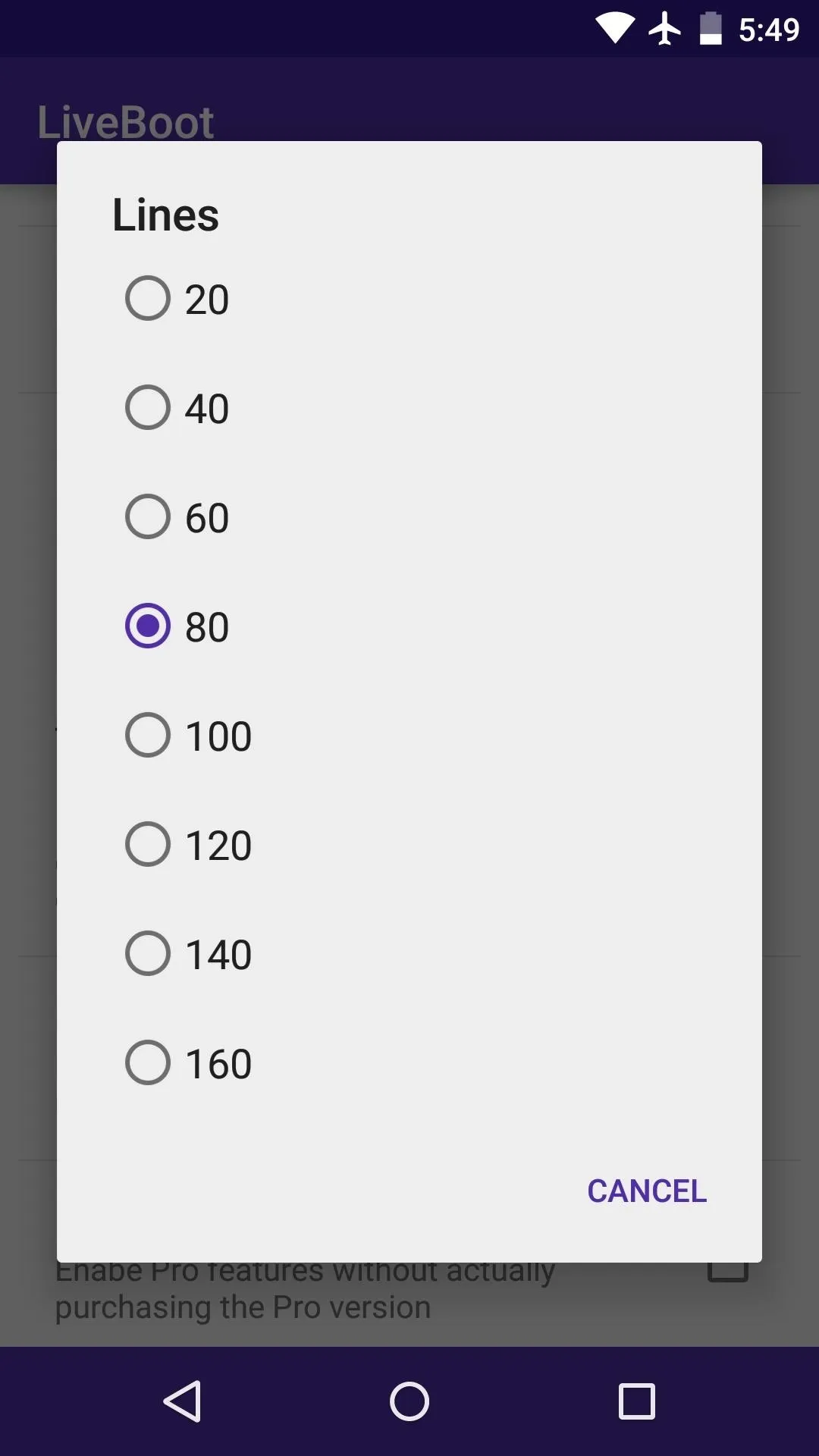Open recent apps with the square icon
This screenshot has width=819, height=1456.
pos(636,1401)
